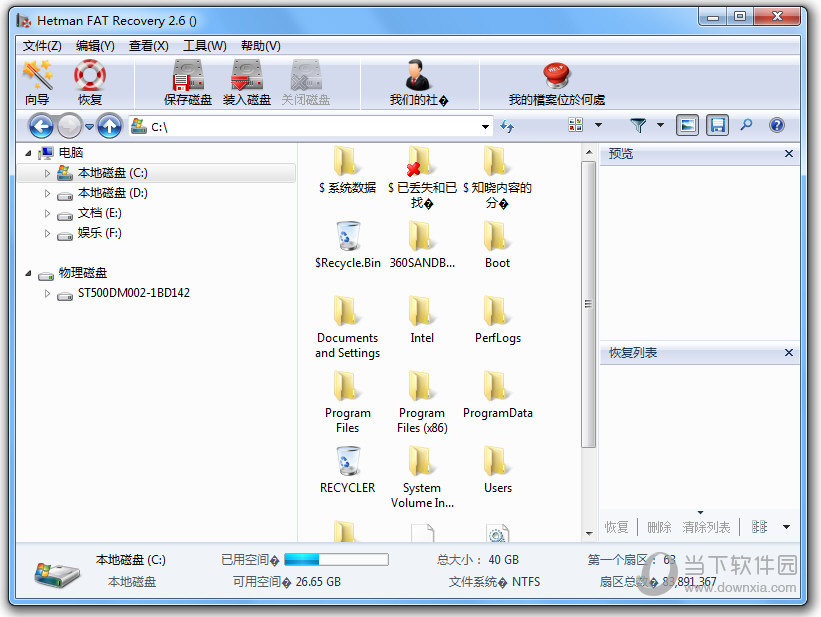This screenshot has height=617, width=821.
Task: Select 文档 (E:) in the tree
Action: pos(99,213)
